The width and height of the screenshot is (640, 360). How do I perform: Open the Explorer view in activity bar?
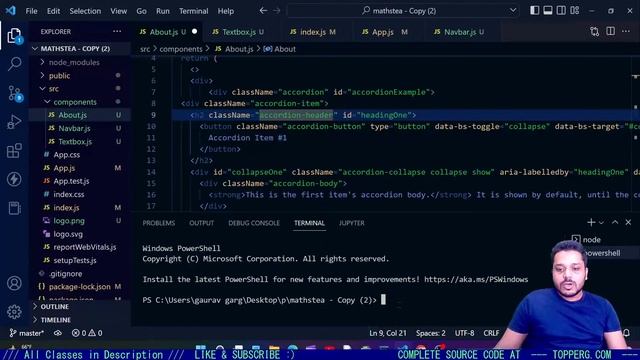(x=15, y=36)
